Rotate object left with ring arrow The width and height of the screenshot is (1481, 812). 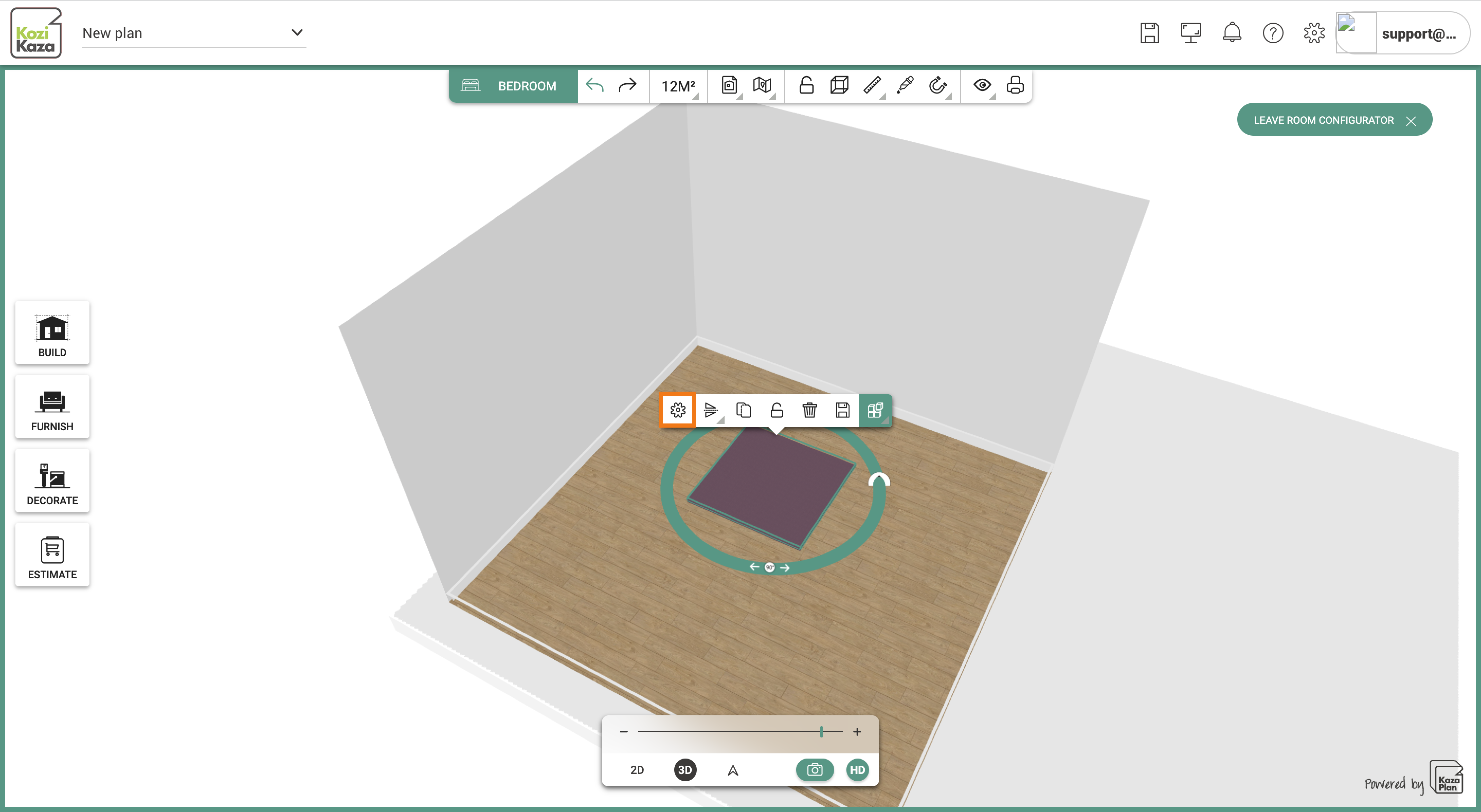tap(754, 567)
